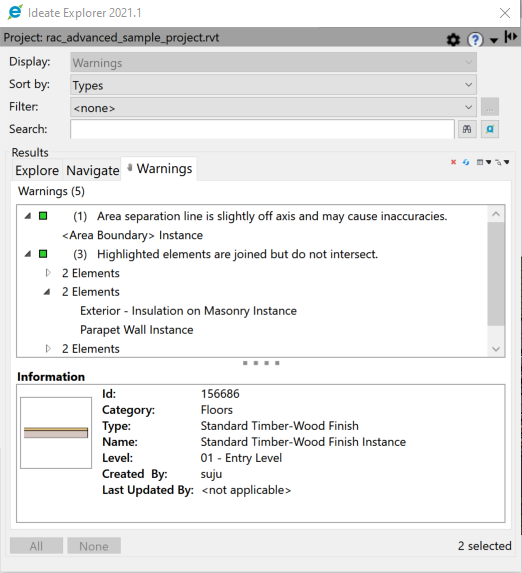
Task: Click the Name value Standard Timber-Wood Finish Instance
Action: (x=303, y=442)
